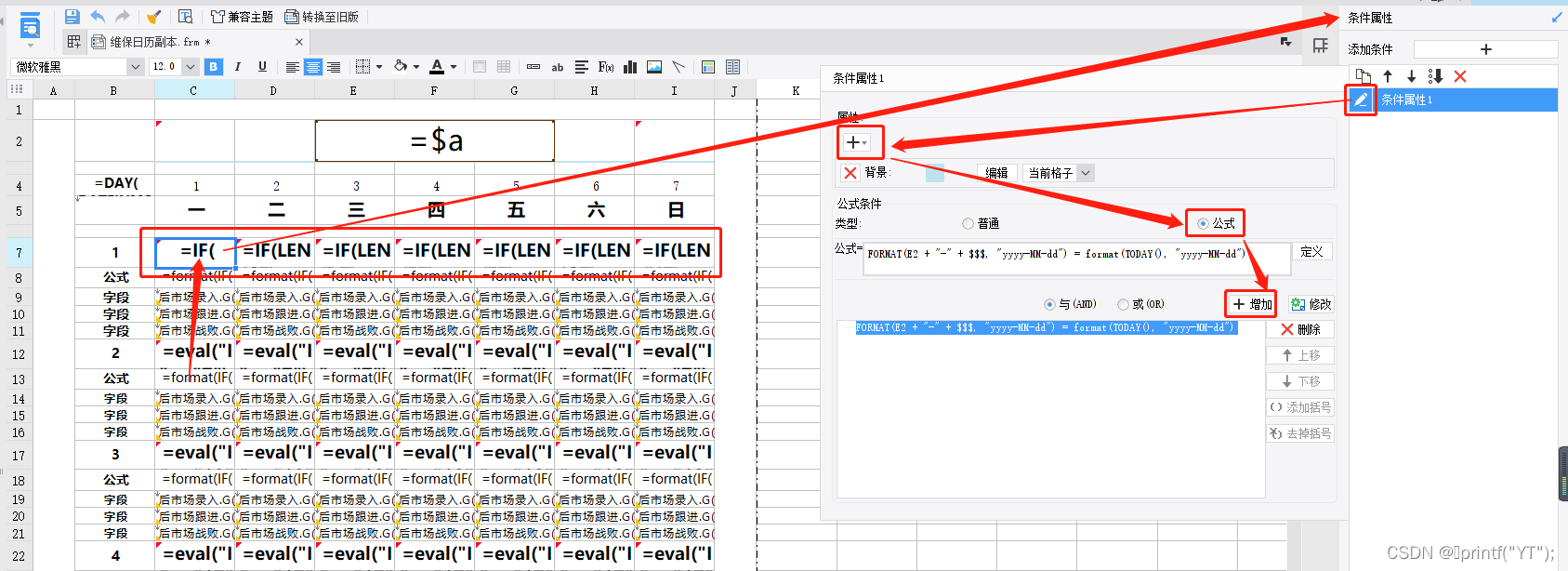Image resolution: width=1568 pixels, height=571 pixels.
Task: Align text left
Action: [x=292, y=67]
